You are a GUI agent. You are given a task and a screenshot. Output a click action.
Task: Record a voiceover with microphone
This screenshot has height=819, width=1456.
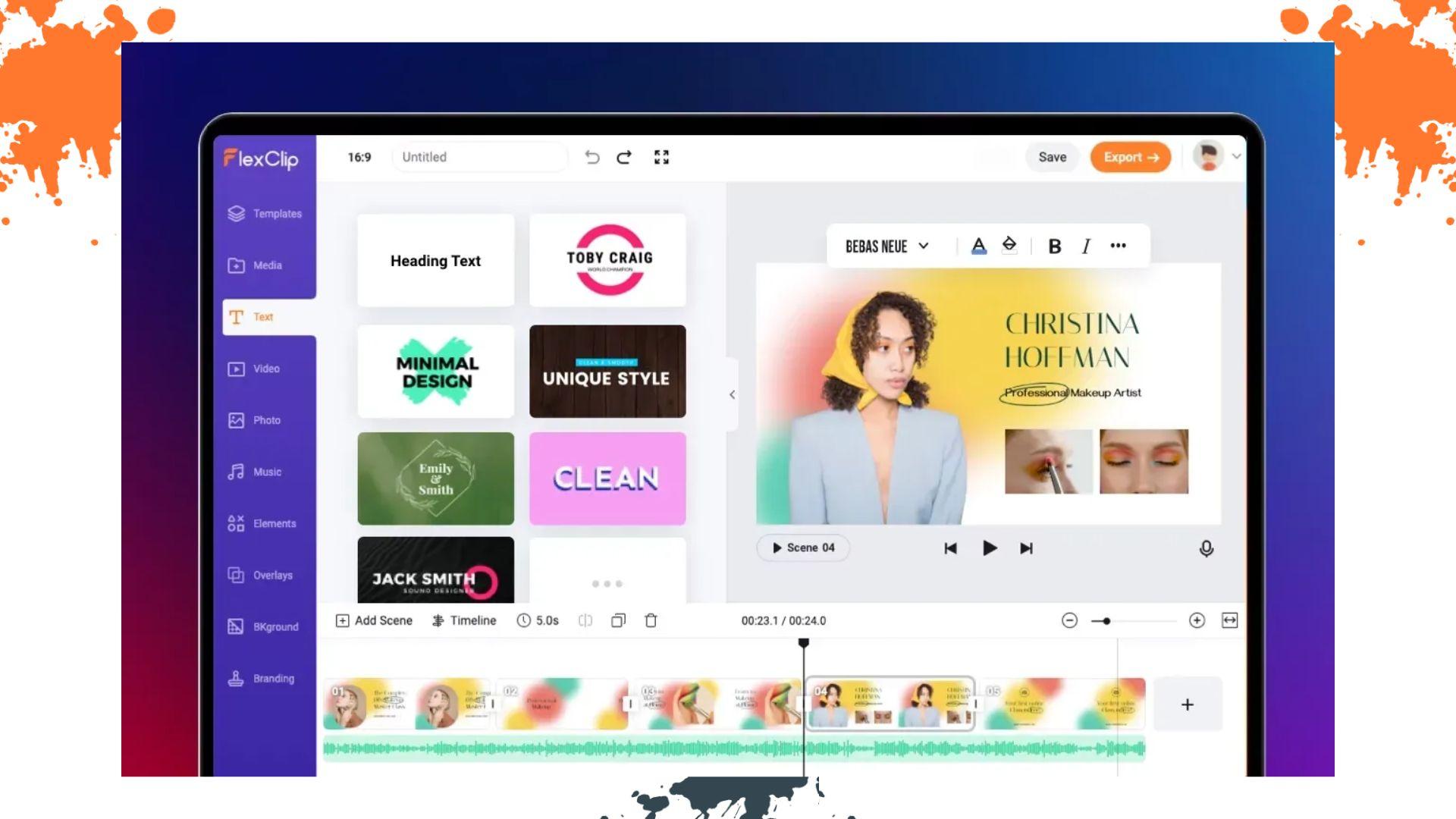[x=1206, y=548]
